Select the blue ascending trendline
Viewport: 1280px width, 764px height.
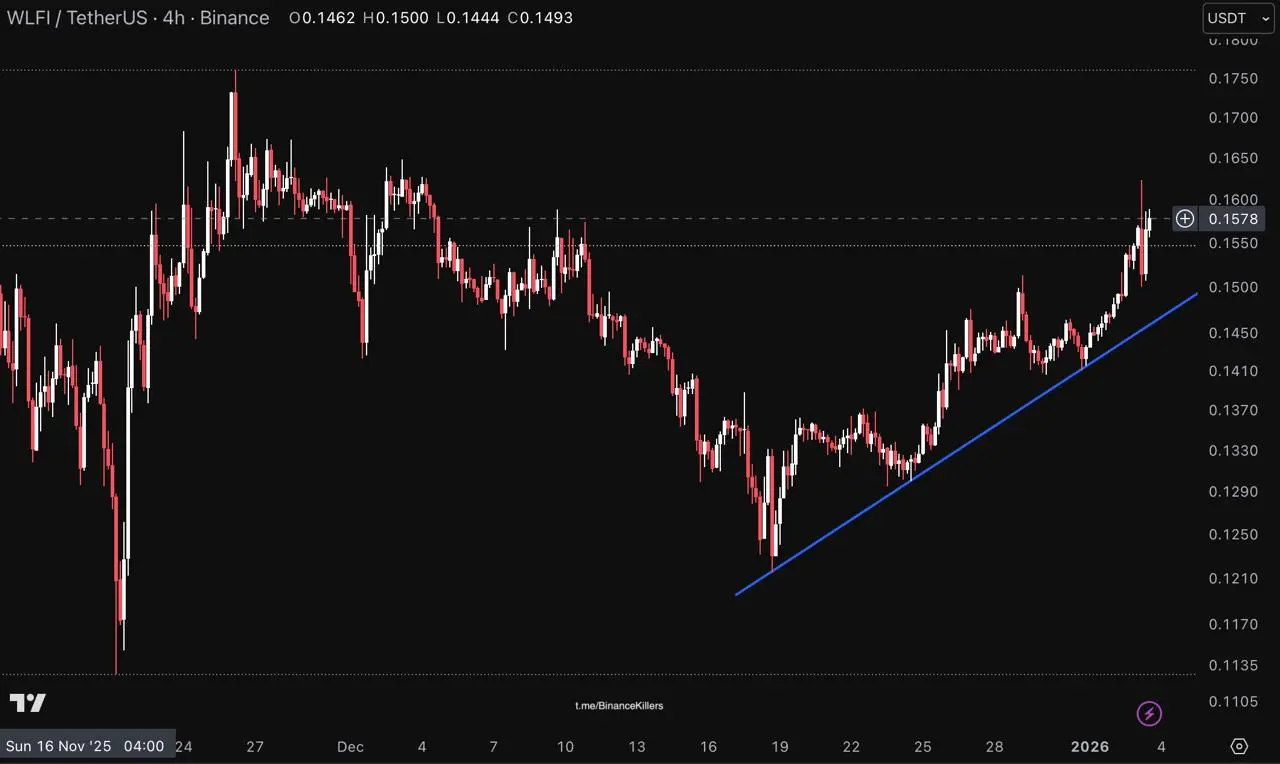[x=966, y=445]
